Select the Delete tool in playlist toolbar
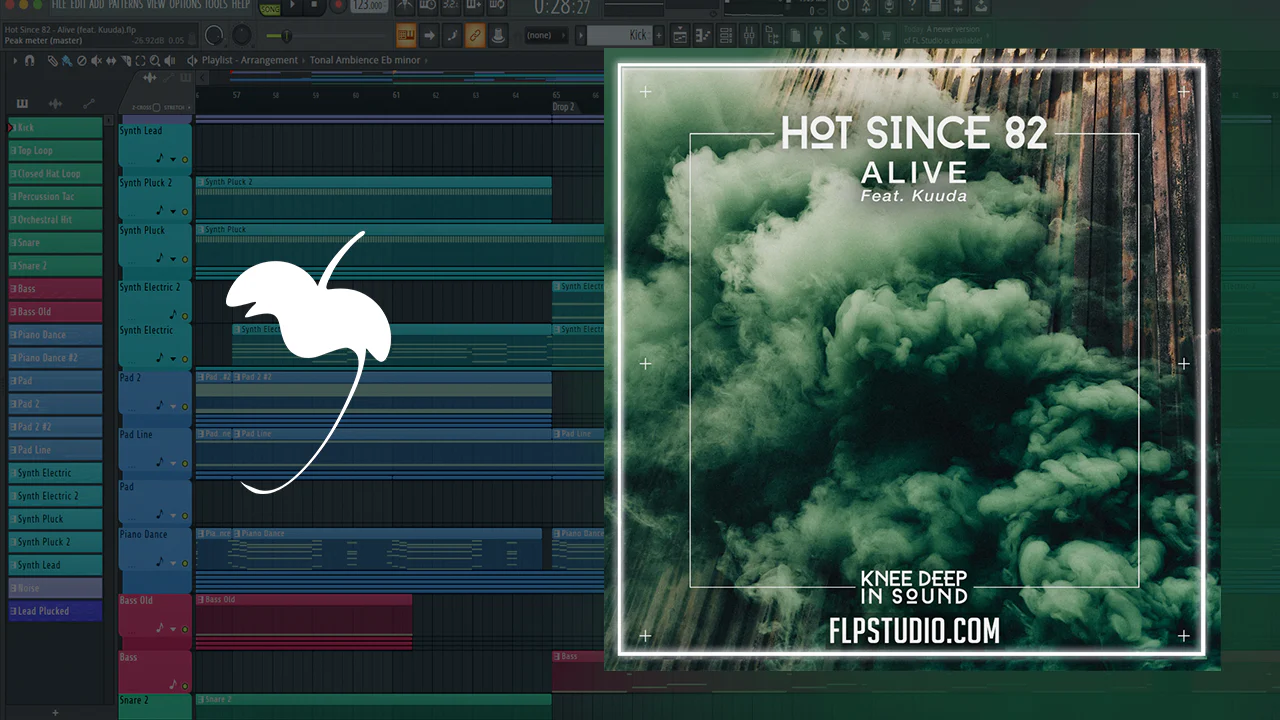The width and height of the screenshot is (1280, 720). pyautogui.click(x=82, y=60)
